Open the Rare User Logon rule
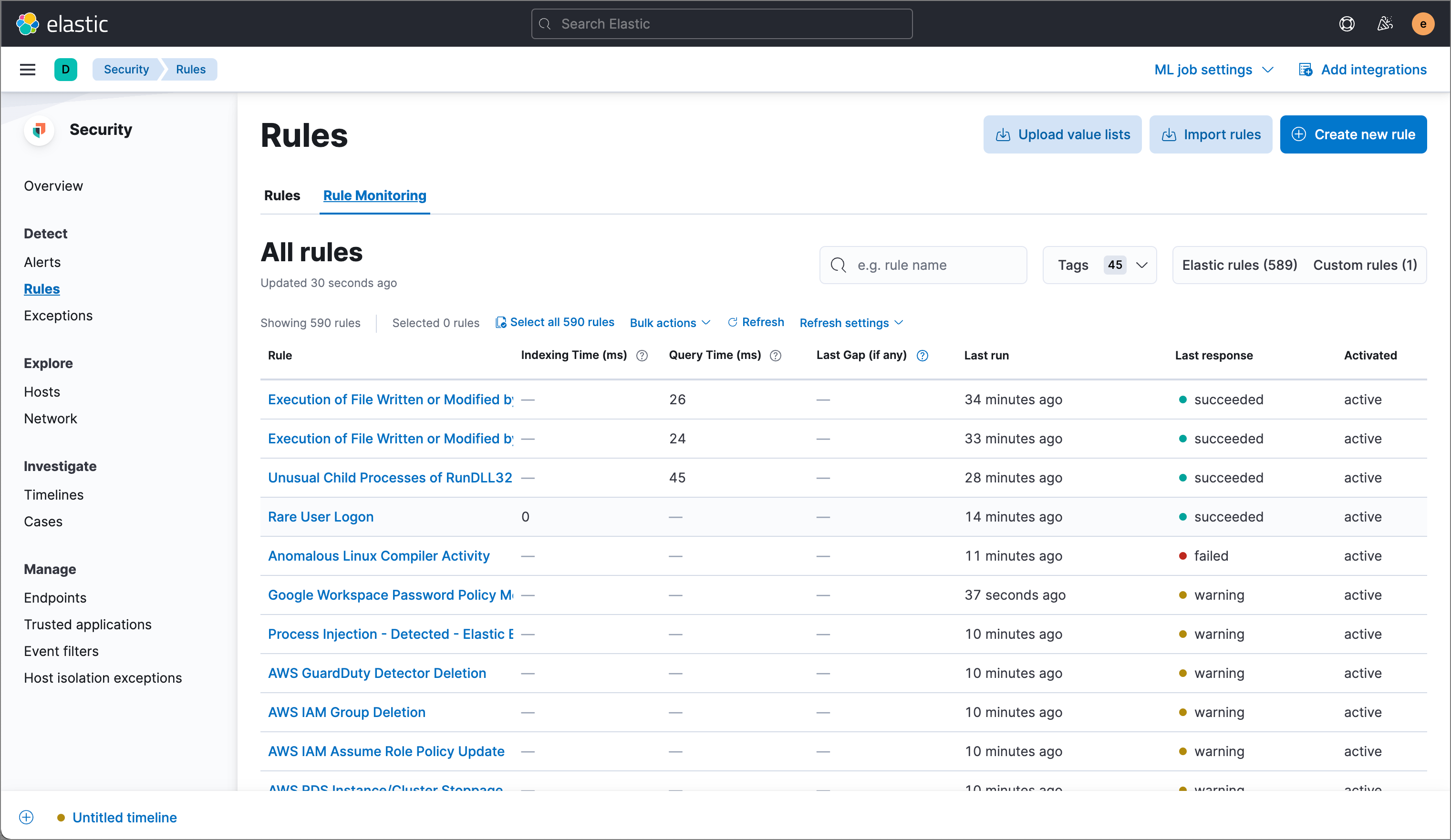 321,517
